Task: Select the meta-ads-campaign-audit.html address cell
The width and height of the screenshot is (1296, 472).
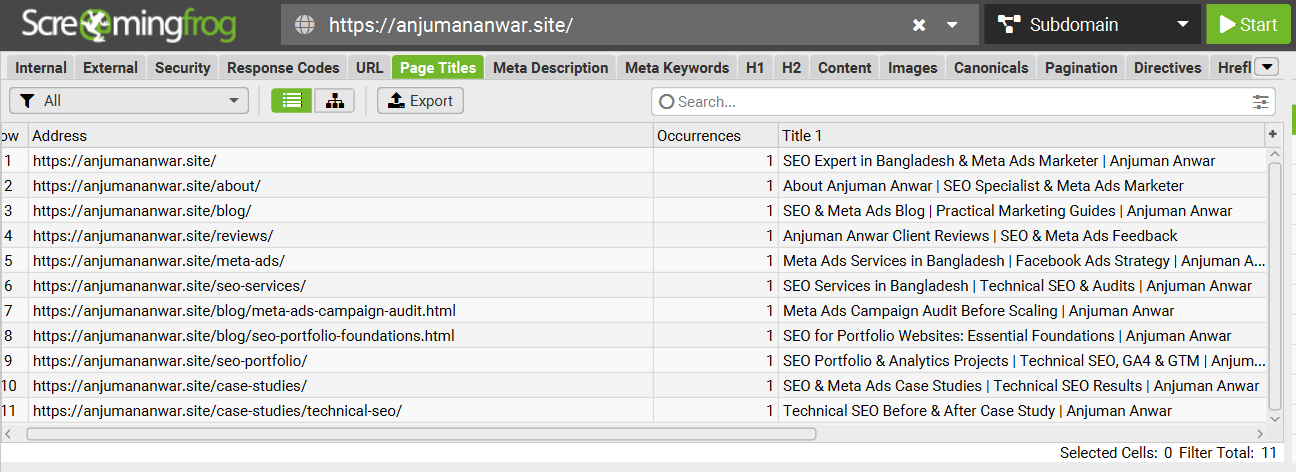Action: click(341, 311)
